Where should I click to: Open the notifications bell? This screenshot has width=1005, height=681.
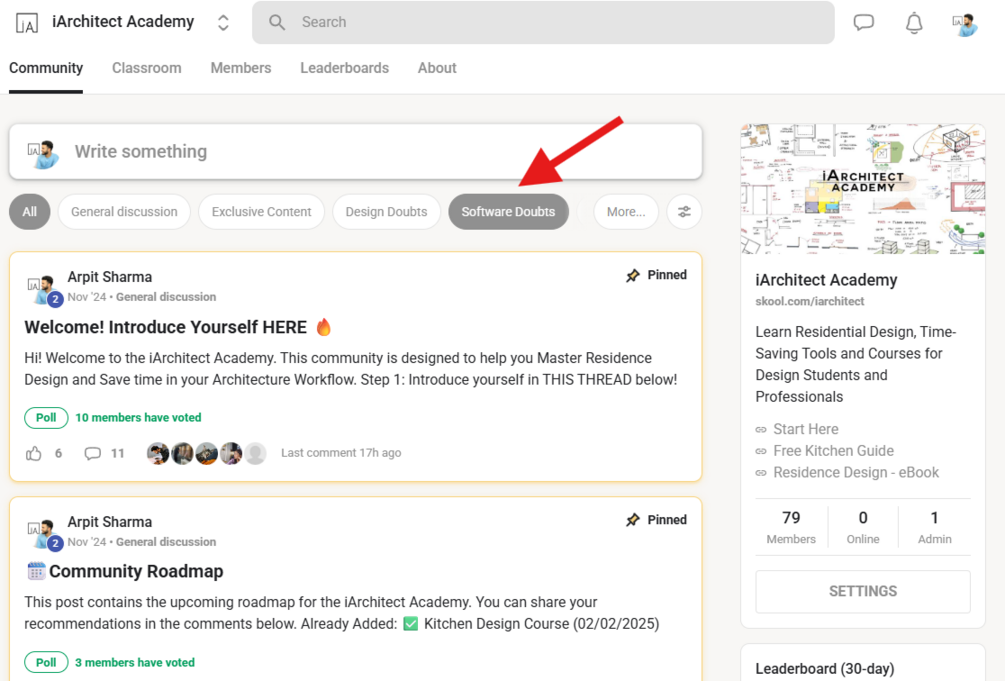[x=914, y=23]
